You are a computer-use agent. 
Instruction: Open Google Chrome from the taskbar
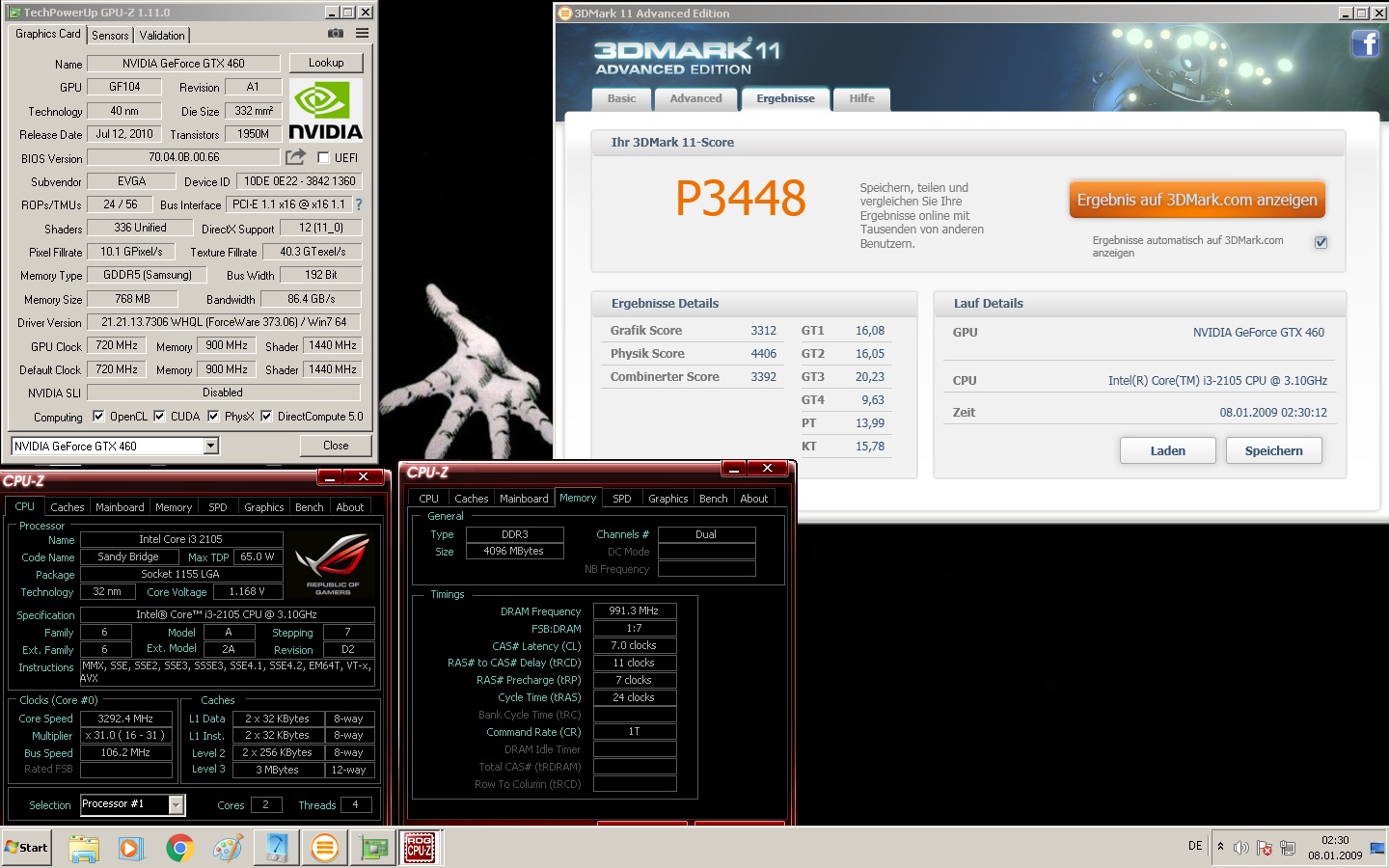point(179,848)
